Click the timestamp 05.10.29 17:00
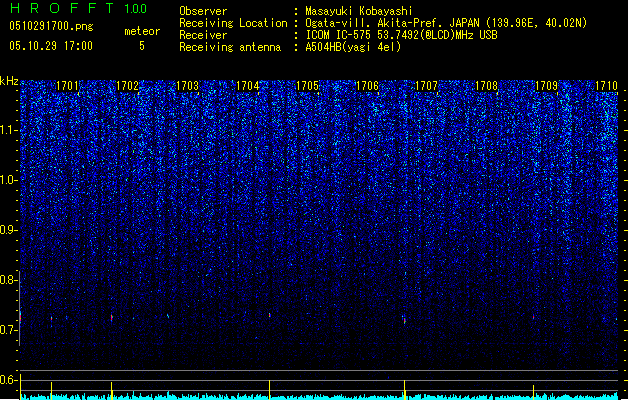 coord(51,46)
